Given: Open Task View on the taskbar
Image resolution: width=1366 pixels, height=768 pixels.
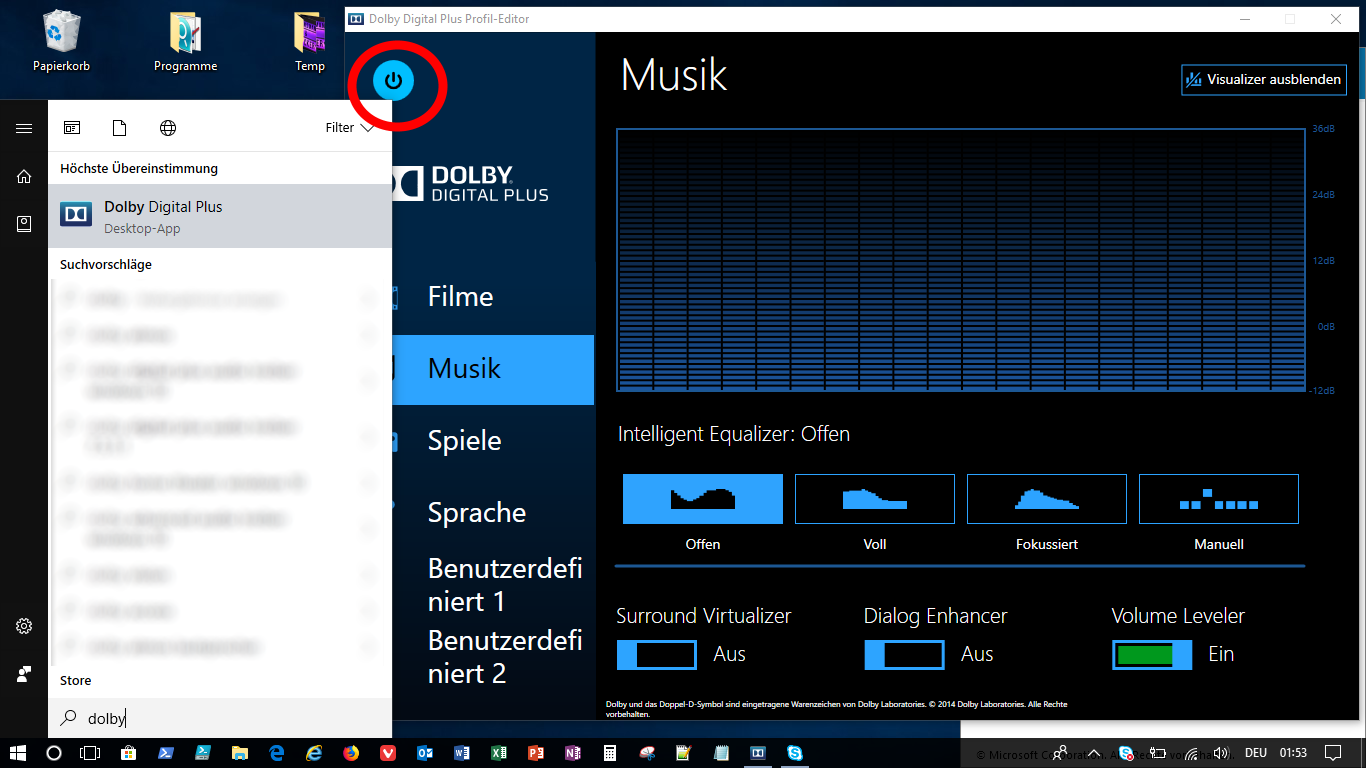Looking at the screenshot, I should (90, 753).
